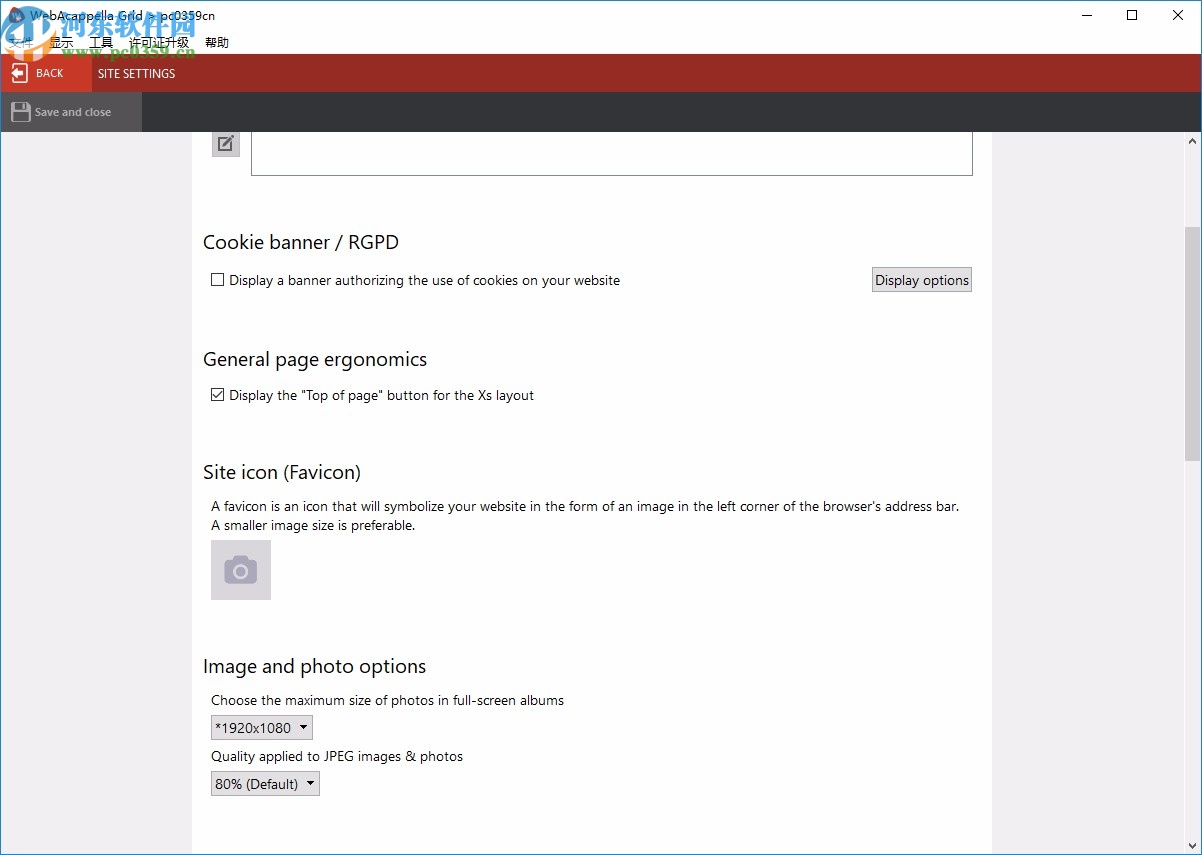The width and height of the screenshot is (1202, 855).
Task: Click the Display options button
Action: [922, 280]
